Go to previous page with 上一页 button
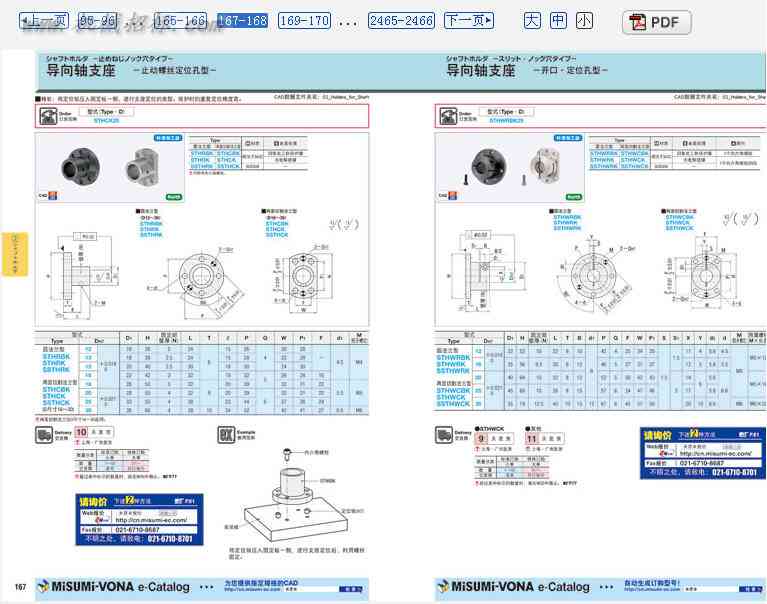Image resolution: width=767 pixels, height=604 pixels. [x=44, y=21]
